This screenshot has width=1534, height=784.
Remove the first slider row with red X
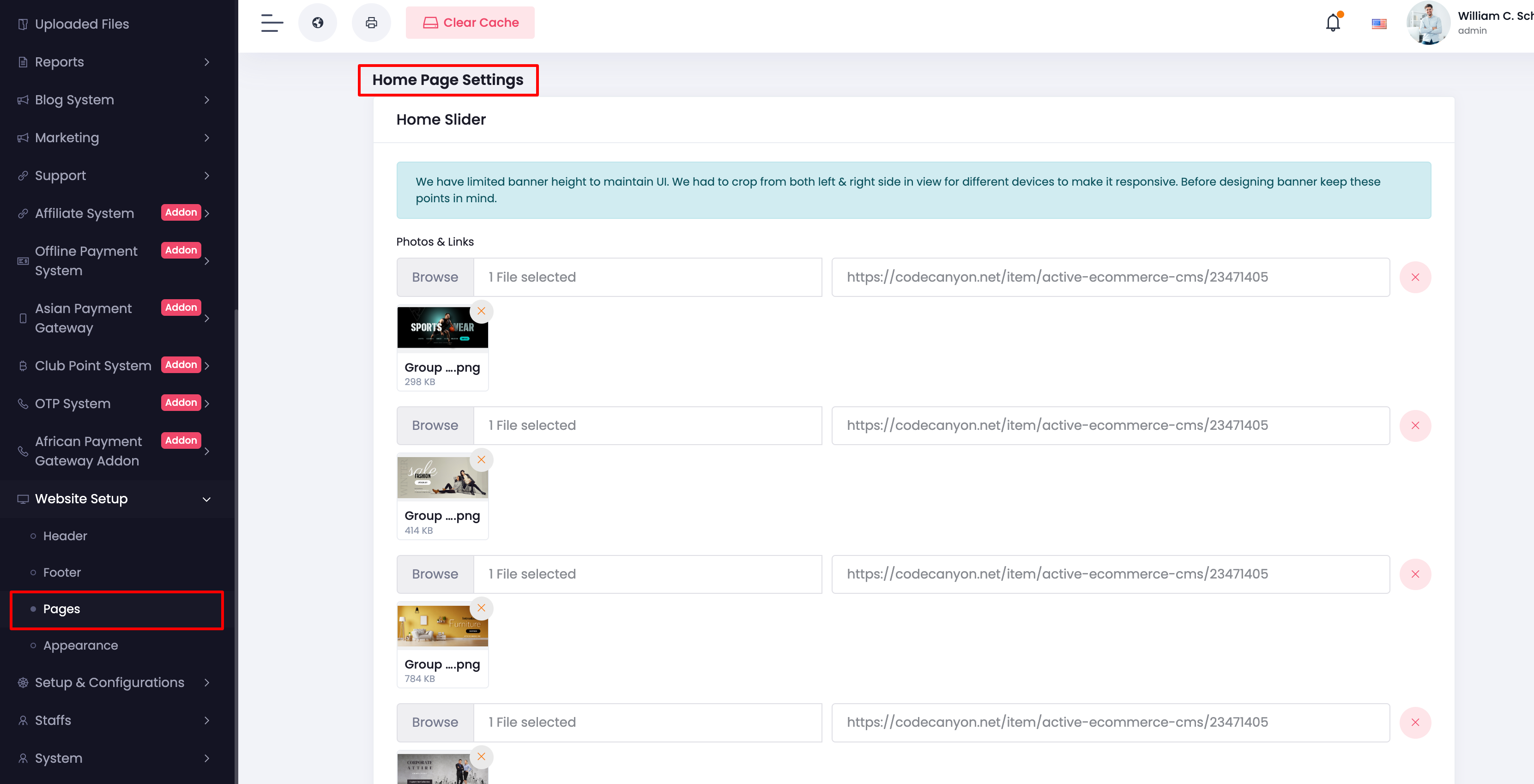pos(1415,277)
